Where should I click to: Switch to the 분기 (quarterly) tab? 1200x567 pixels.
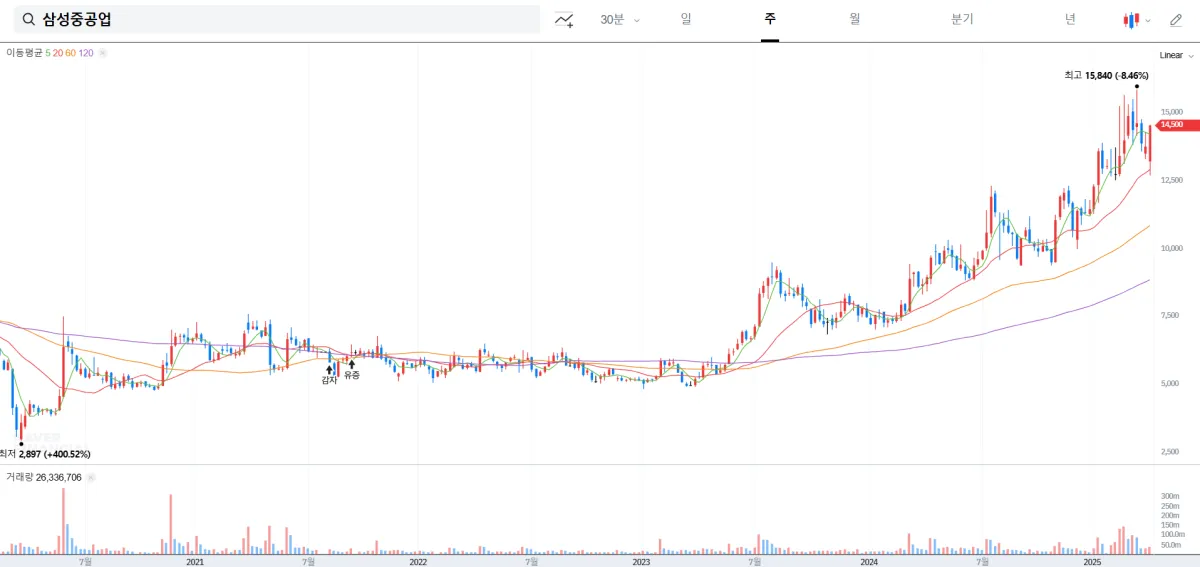(x=962, y=19)
